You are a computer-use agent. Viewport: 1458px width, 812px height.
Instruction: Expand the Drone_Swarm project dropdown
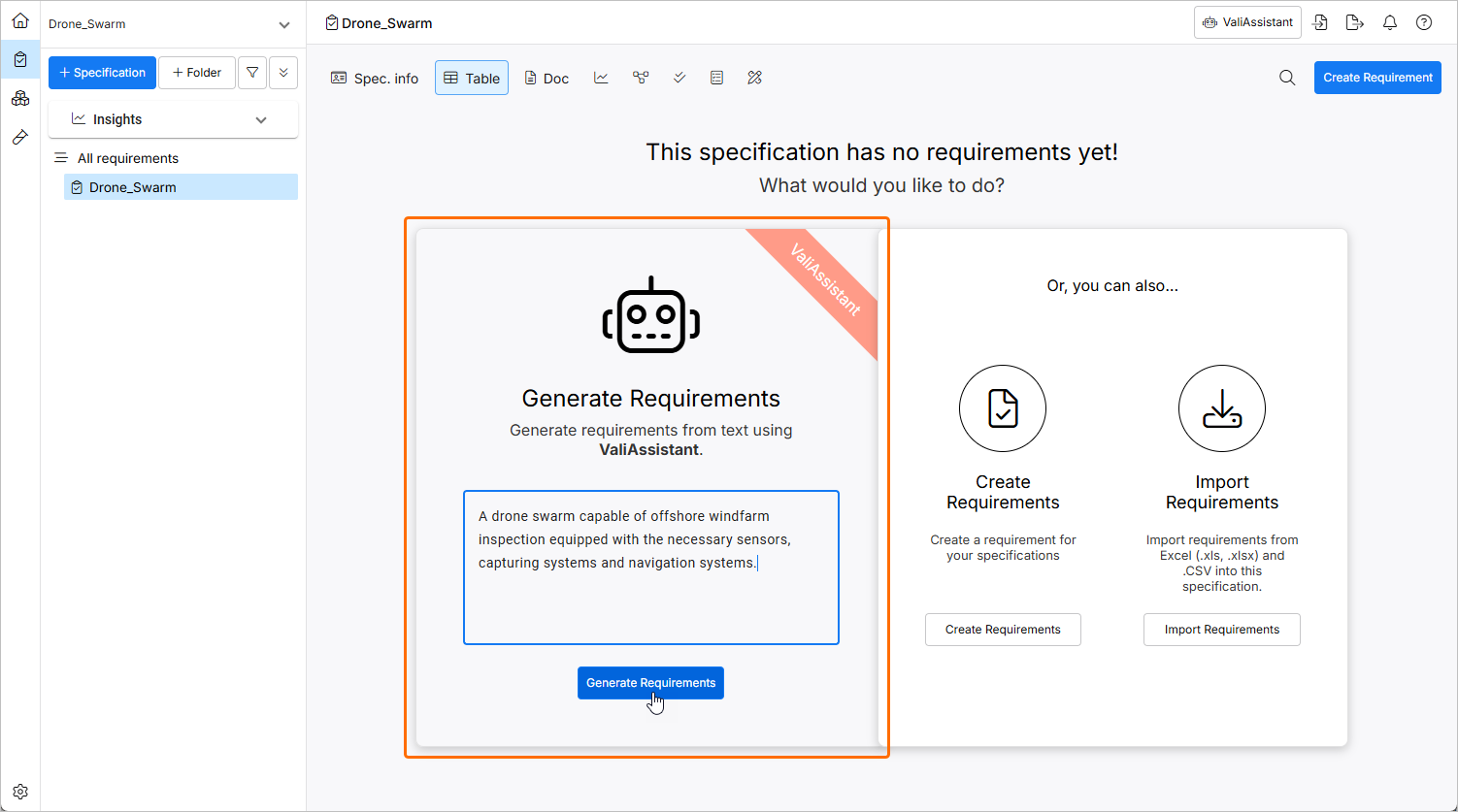pos(283,24)
